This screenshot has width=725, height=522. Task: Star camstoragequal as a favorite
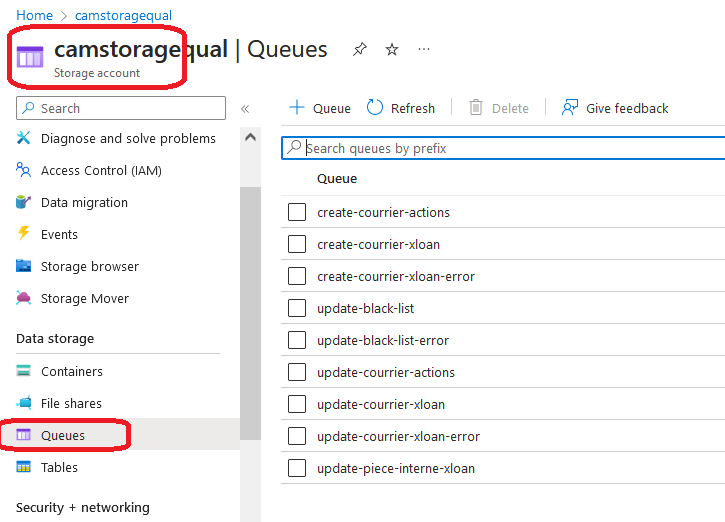[x=392, y=50]
